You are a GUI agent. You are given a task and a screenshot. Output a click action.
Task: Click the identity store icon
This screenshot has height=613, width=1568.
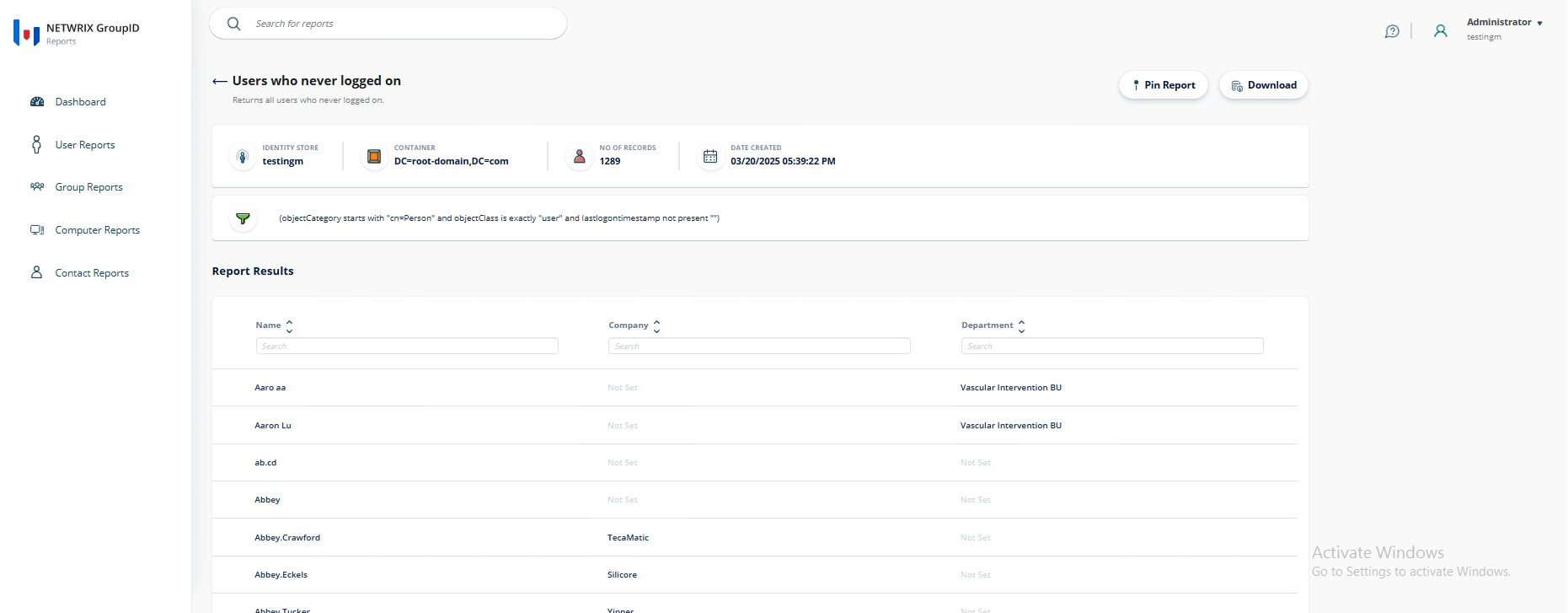[x=243, y=157]
